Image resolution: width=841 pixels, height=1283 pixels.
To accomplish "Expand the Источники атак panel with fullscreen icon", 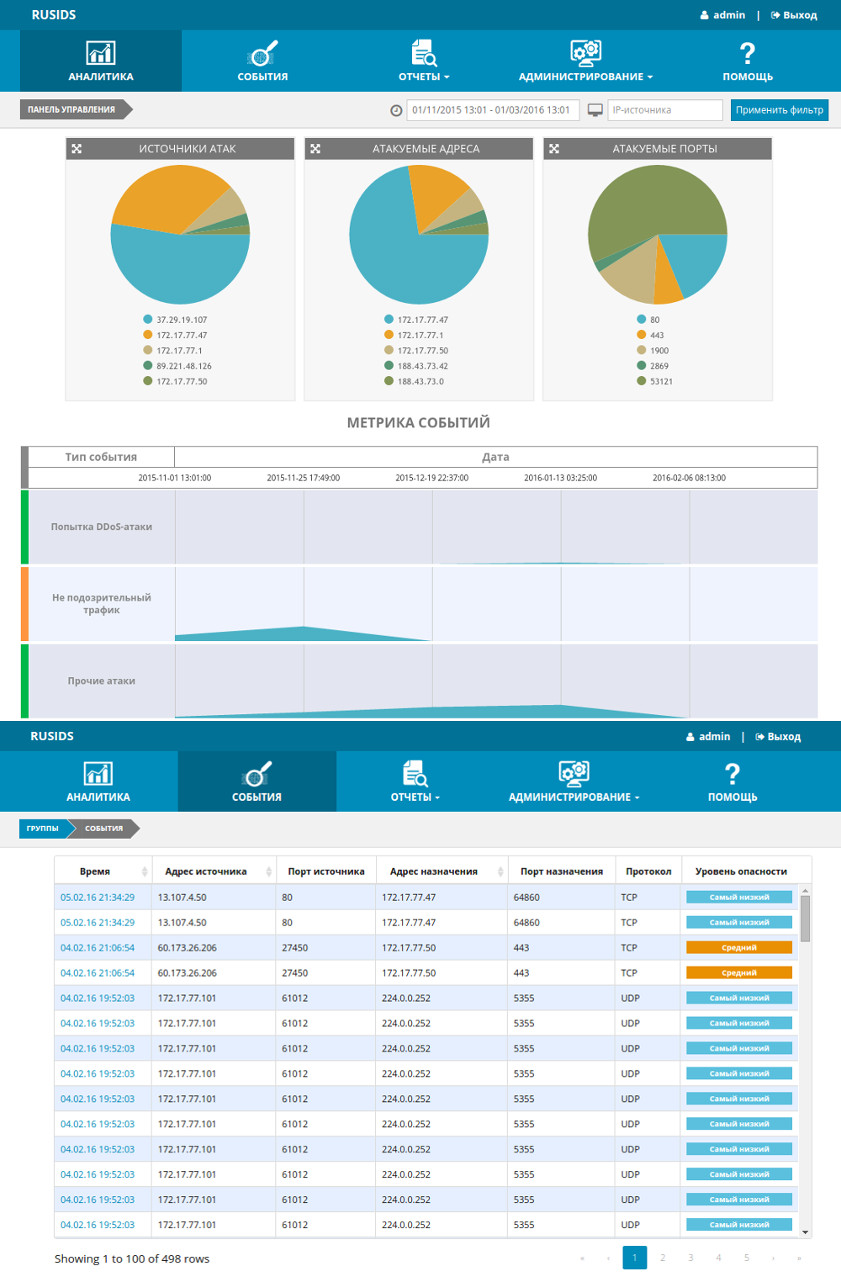I will (77, 149).
